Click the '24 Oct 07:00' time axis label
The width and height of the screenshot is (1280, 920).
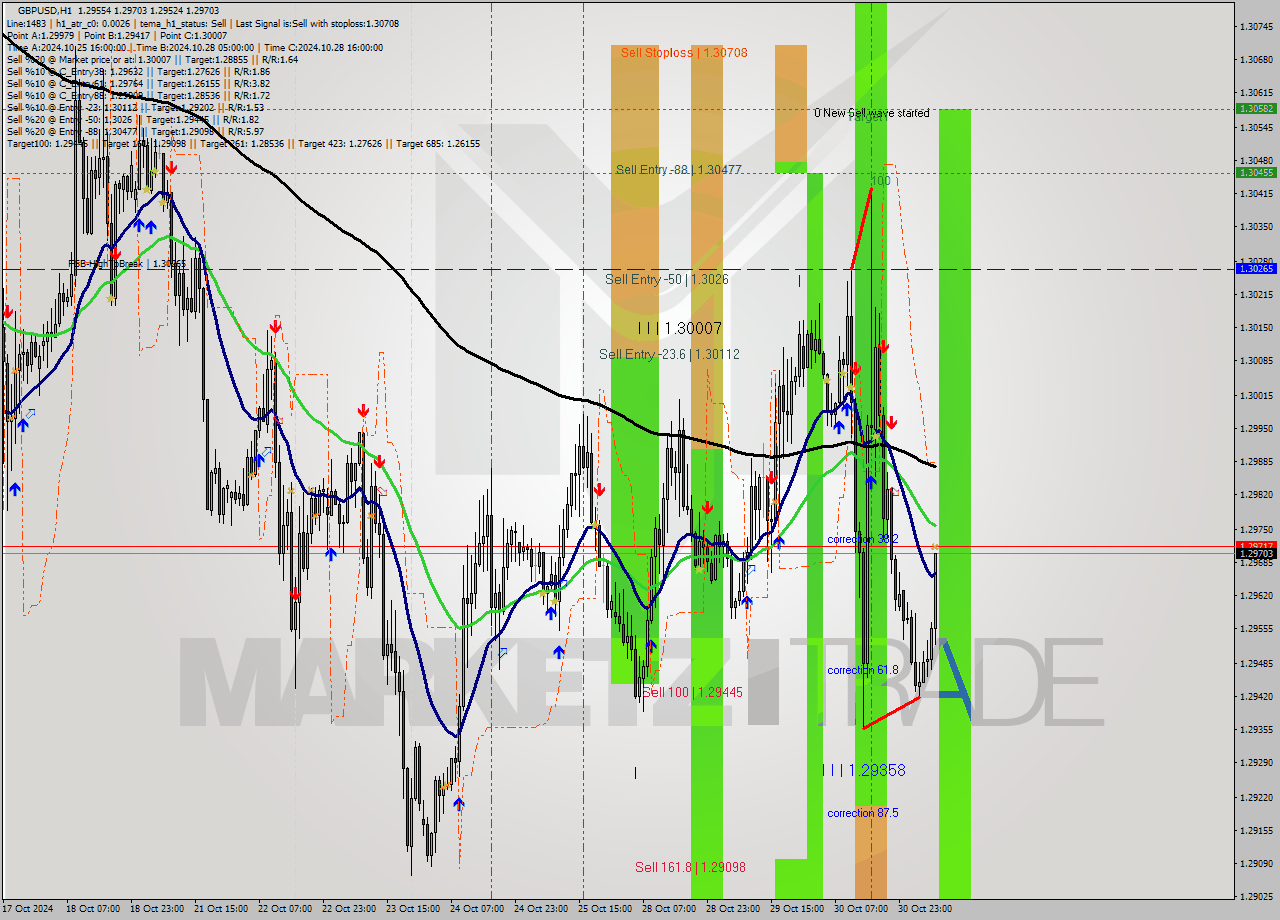click(477, 909)
